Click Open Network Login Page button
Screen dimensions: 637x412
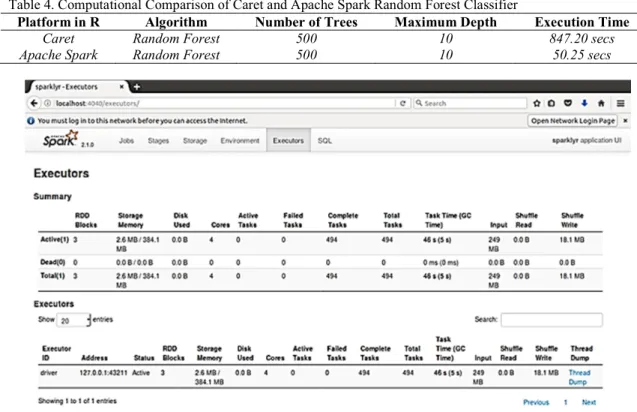pos(573,121)
